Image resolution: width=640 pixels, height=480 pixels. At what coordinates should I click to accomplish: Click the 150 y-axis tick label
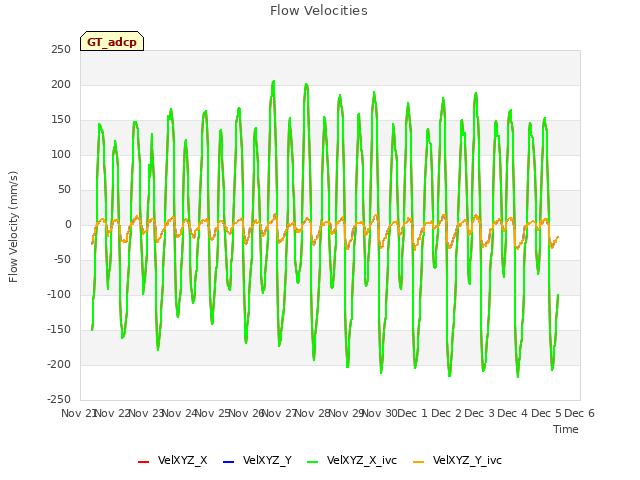pos(61,120)
